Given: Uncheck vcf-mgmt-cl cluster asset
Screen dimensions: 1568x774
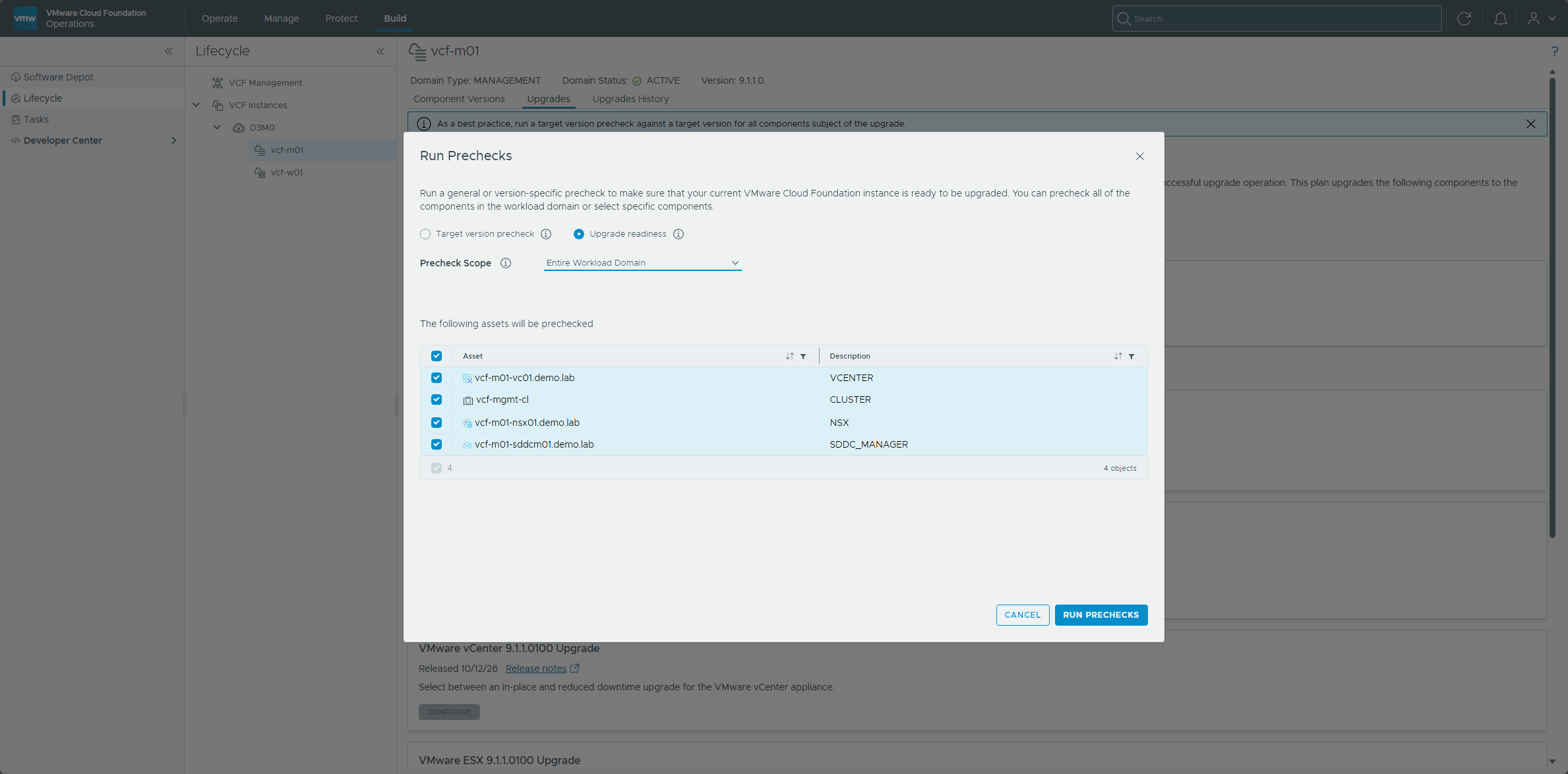Looking at the screenshot, I should click(x=437, y=400).
